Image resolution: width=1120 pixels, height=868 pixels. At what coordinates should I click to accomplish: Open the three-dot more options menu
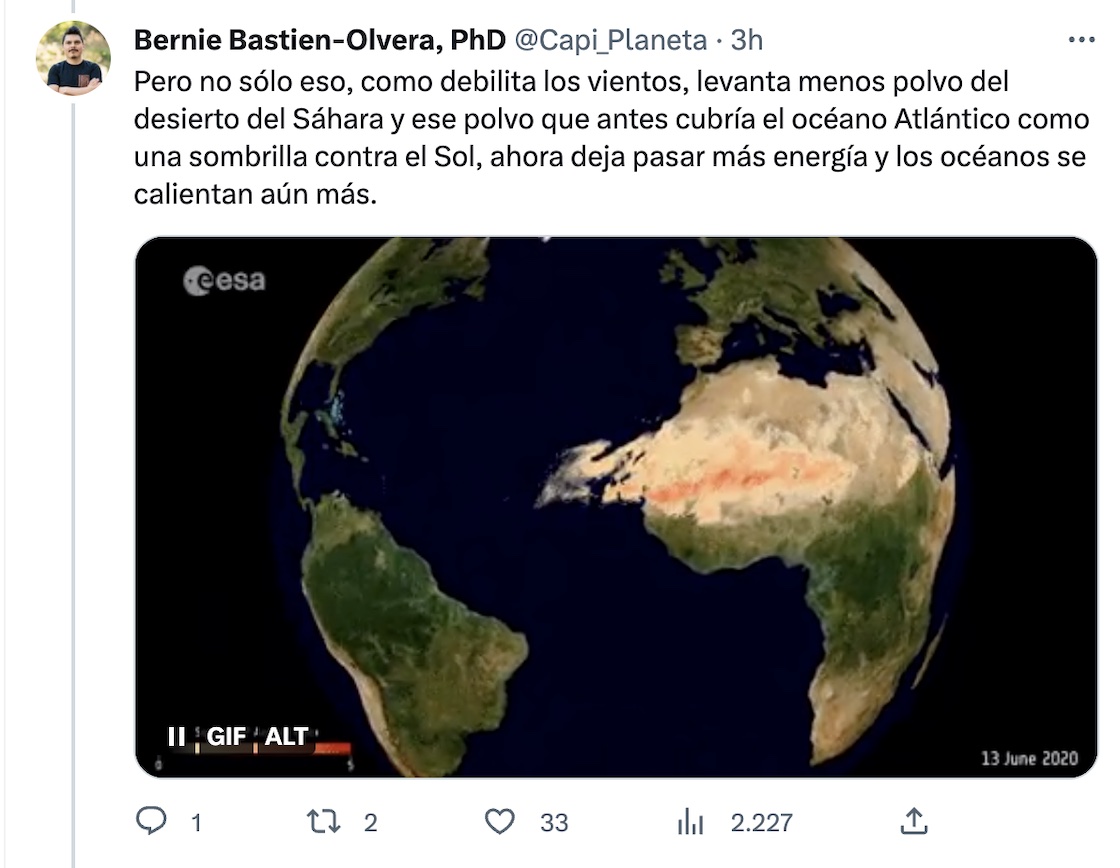click(1082, 40)
